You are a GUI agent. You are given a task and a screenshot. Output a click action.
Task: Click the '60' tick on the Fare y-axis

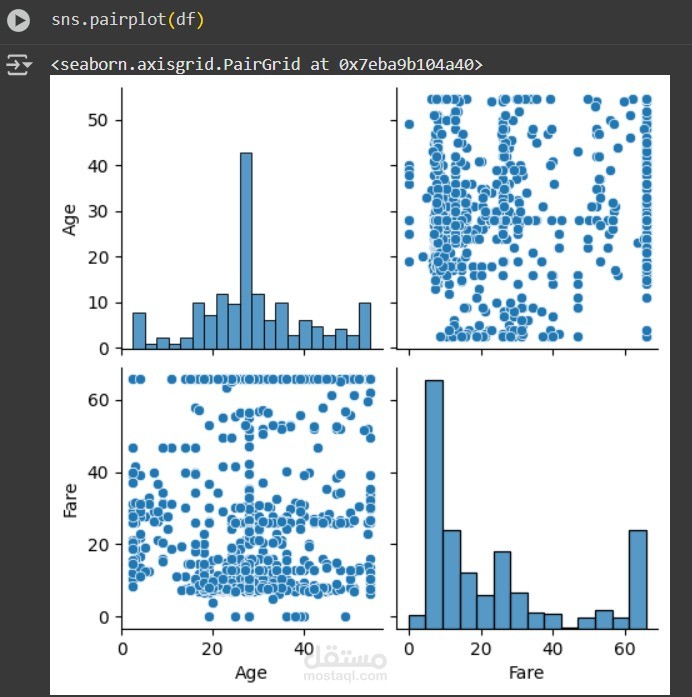[101, 399]
